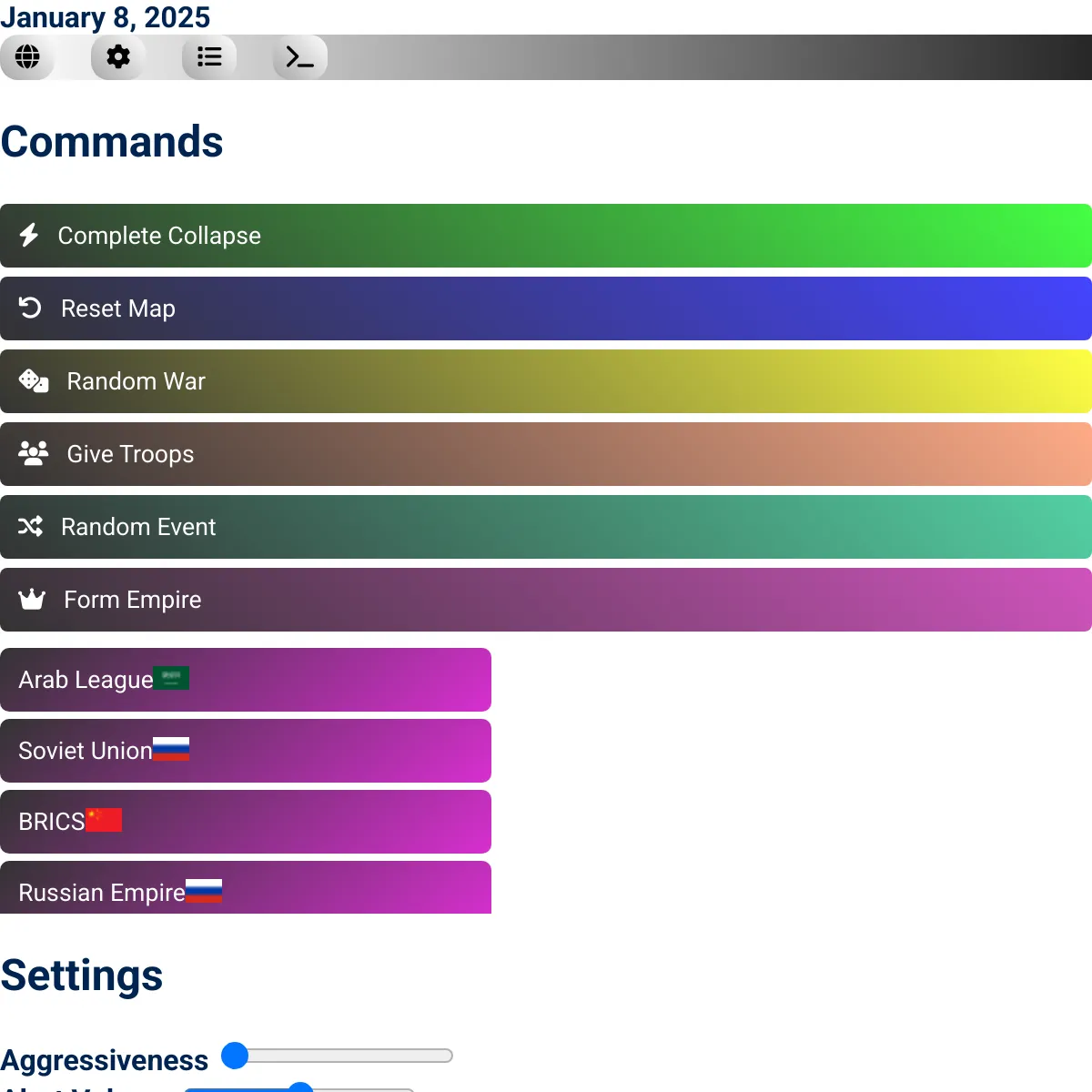Choose BRICS empire option

click(x=246, y=822)
